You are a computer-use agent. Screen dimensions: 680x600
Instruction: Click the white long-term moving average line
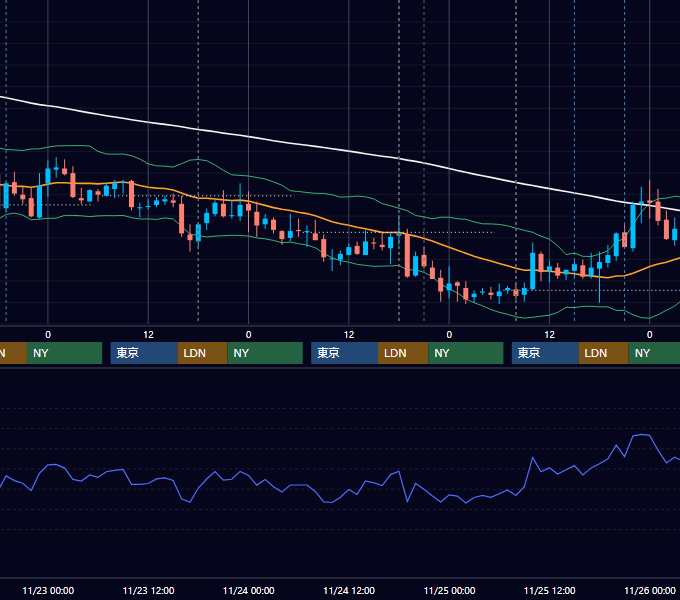pos(349,151)
